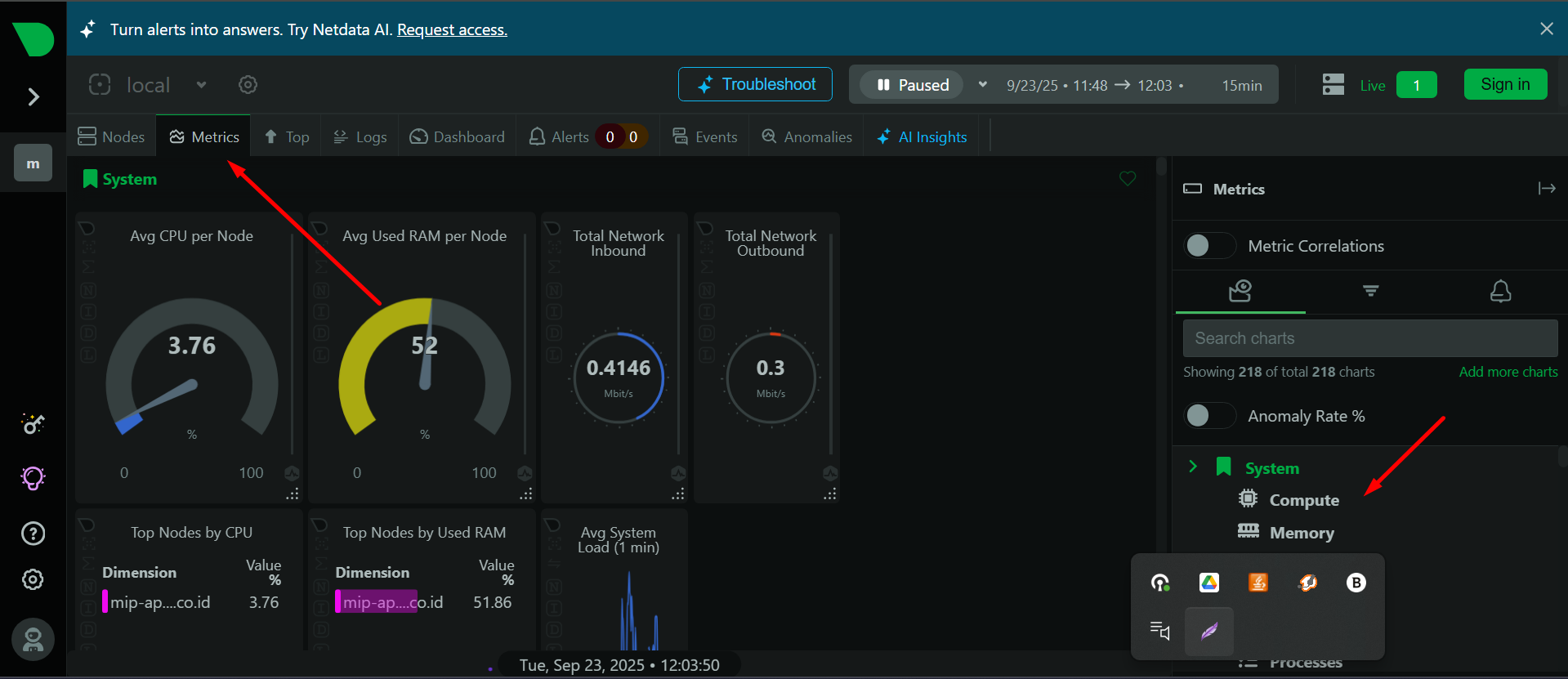
Task: Open the alerts bell panel tab
Action: pyautogui.click(x=1500, y=291)
